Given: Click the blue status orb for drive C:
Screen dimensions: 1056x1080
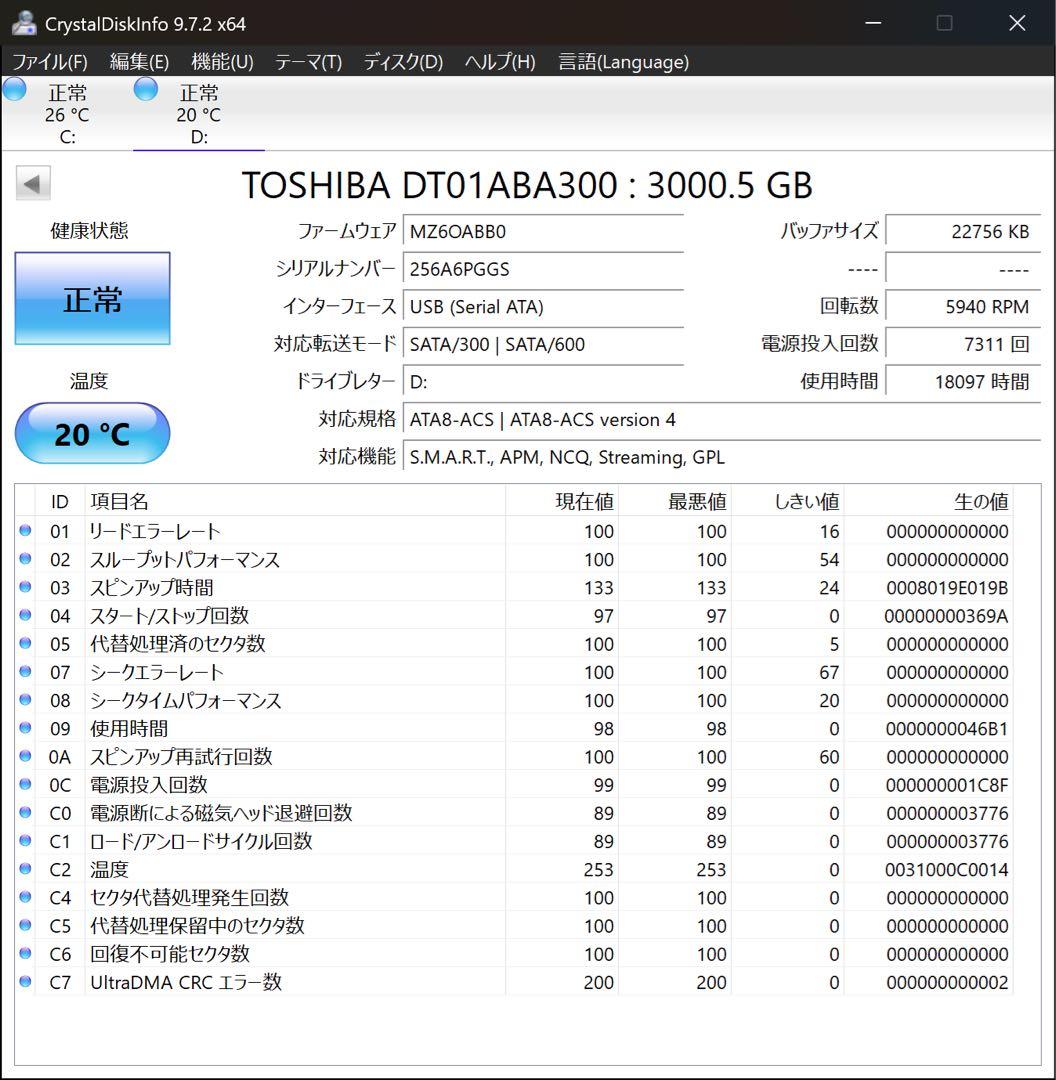Looking at the screenshot, I should pos(14,90).
